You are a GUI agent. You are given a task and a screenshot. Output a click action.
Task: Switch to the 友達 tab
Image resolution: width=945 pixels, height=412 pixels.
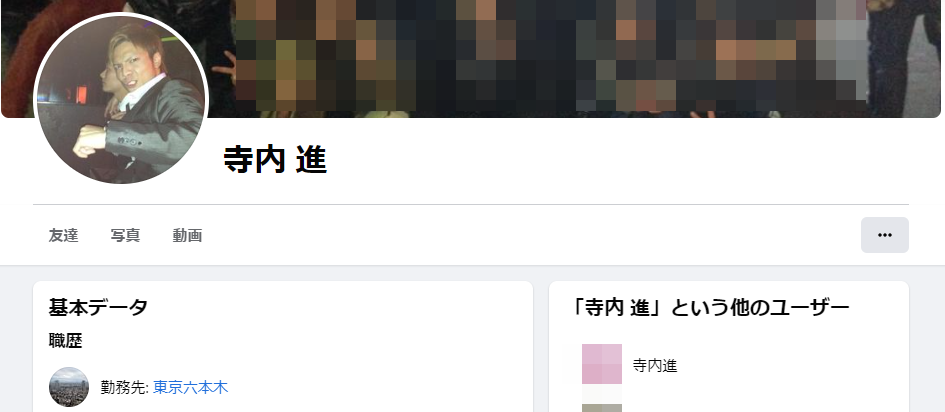click(x=63, y=236)
